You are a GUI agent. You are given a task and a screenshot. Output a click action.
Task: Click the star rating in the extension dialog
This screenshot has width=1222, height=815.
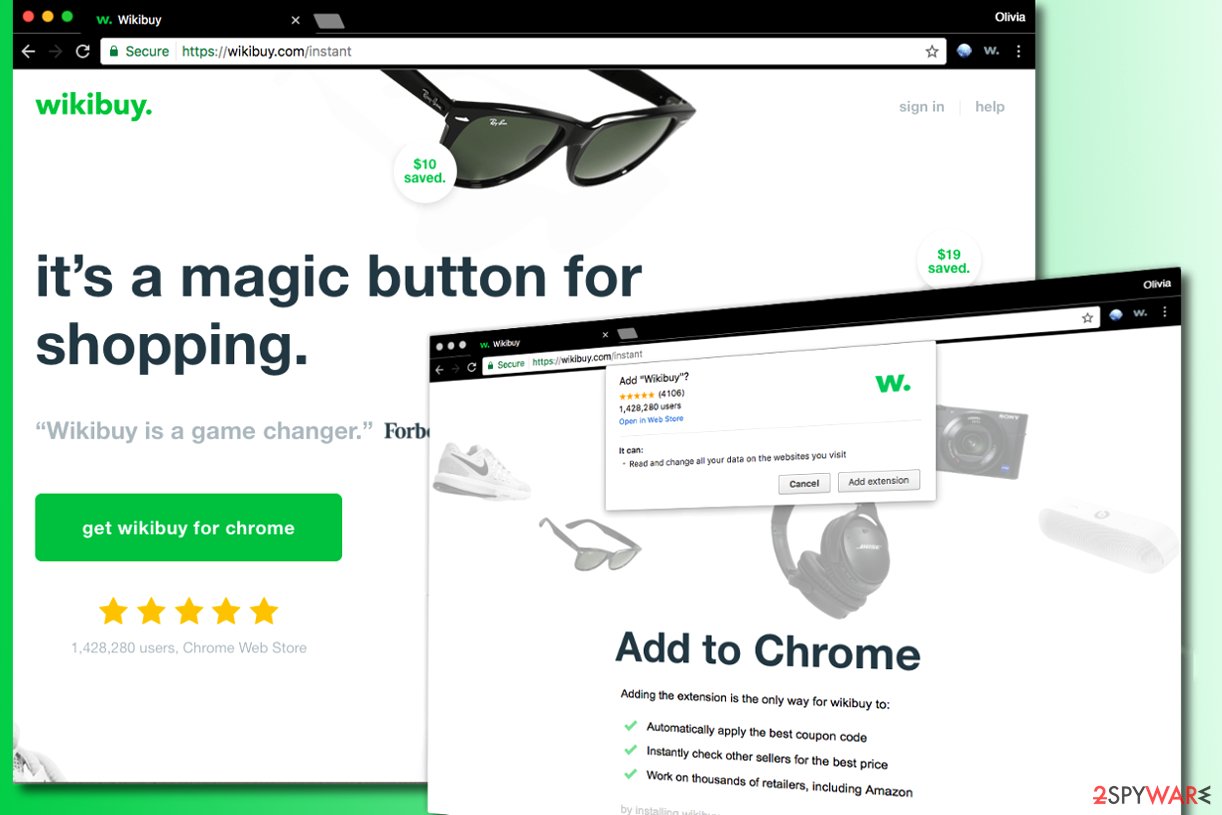[x=637, y=395]
